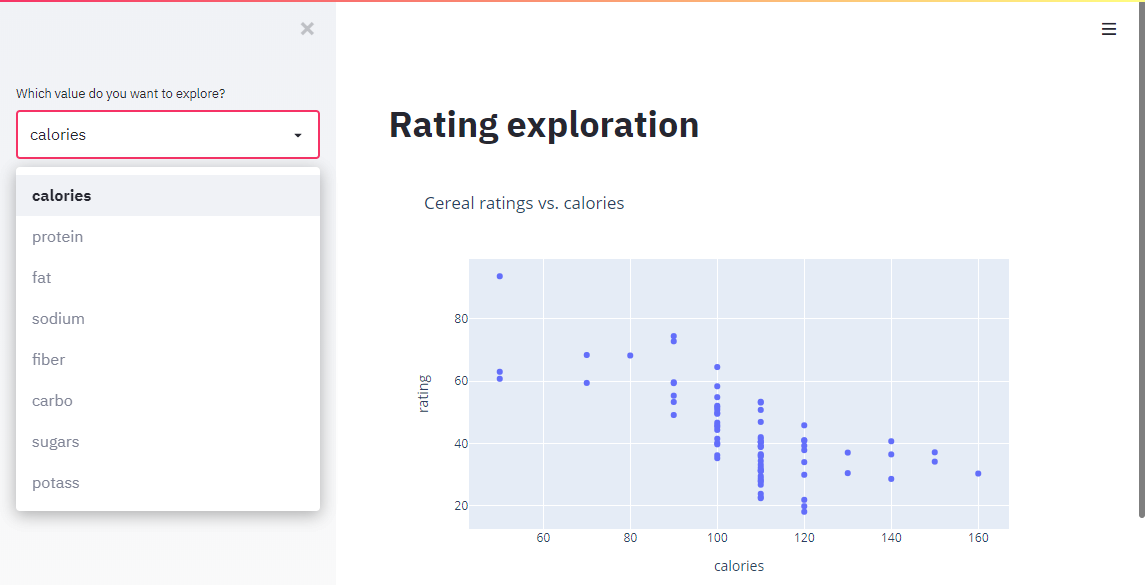1145x585 pixels.
Task: Close the sidebar with the X icon
Action: (x=307, y=29)
